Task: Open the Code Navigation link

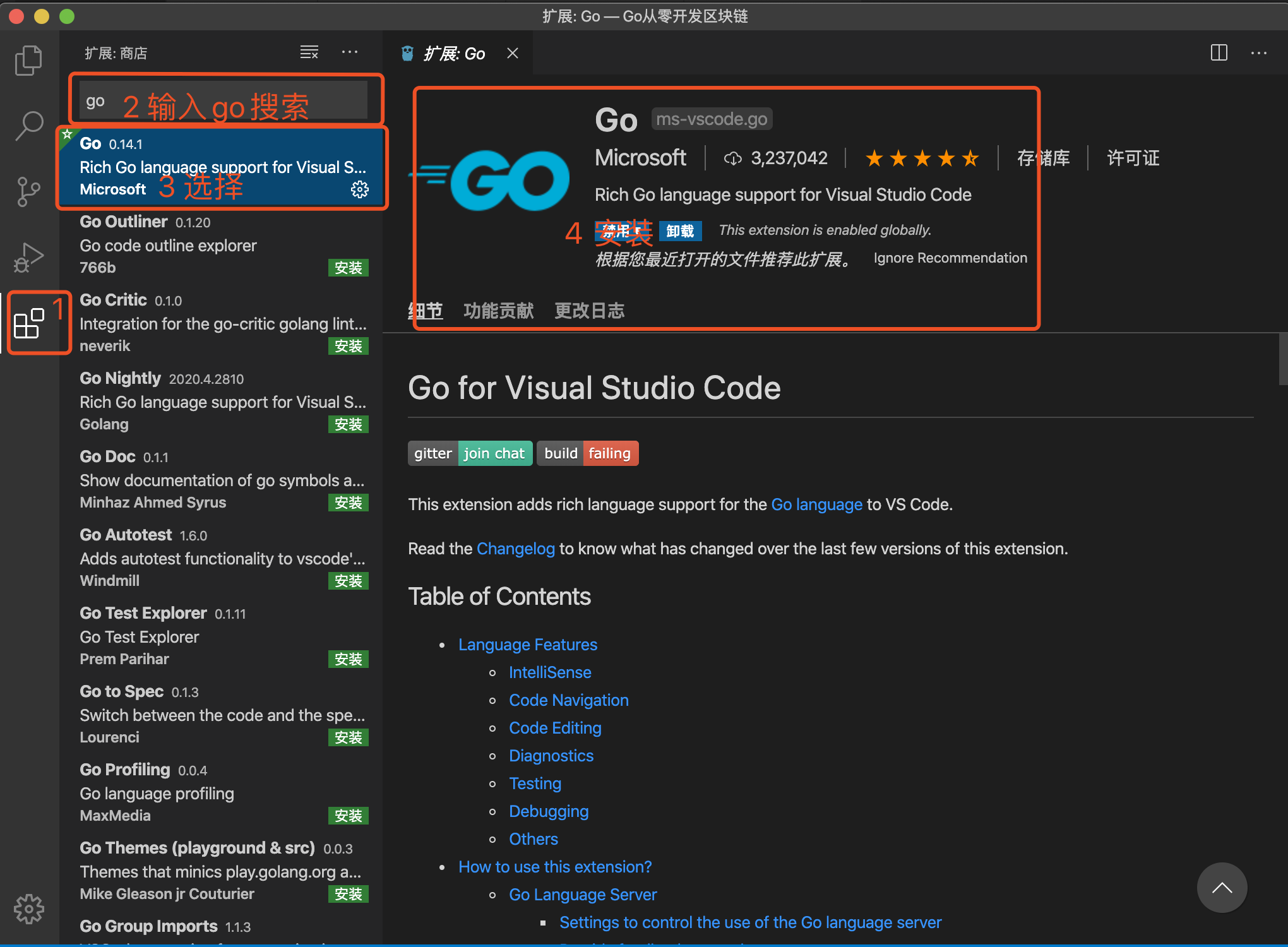Action: click(569, 700)
